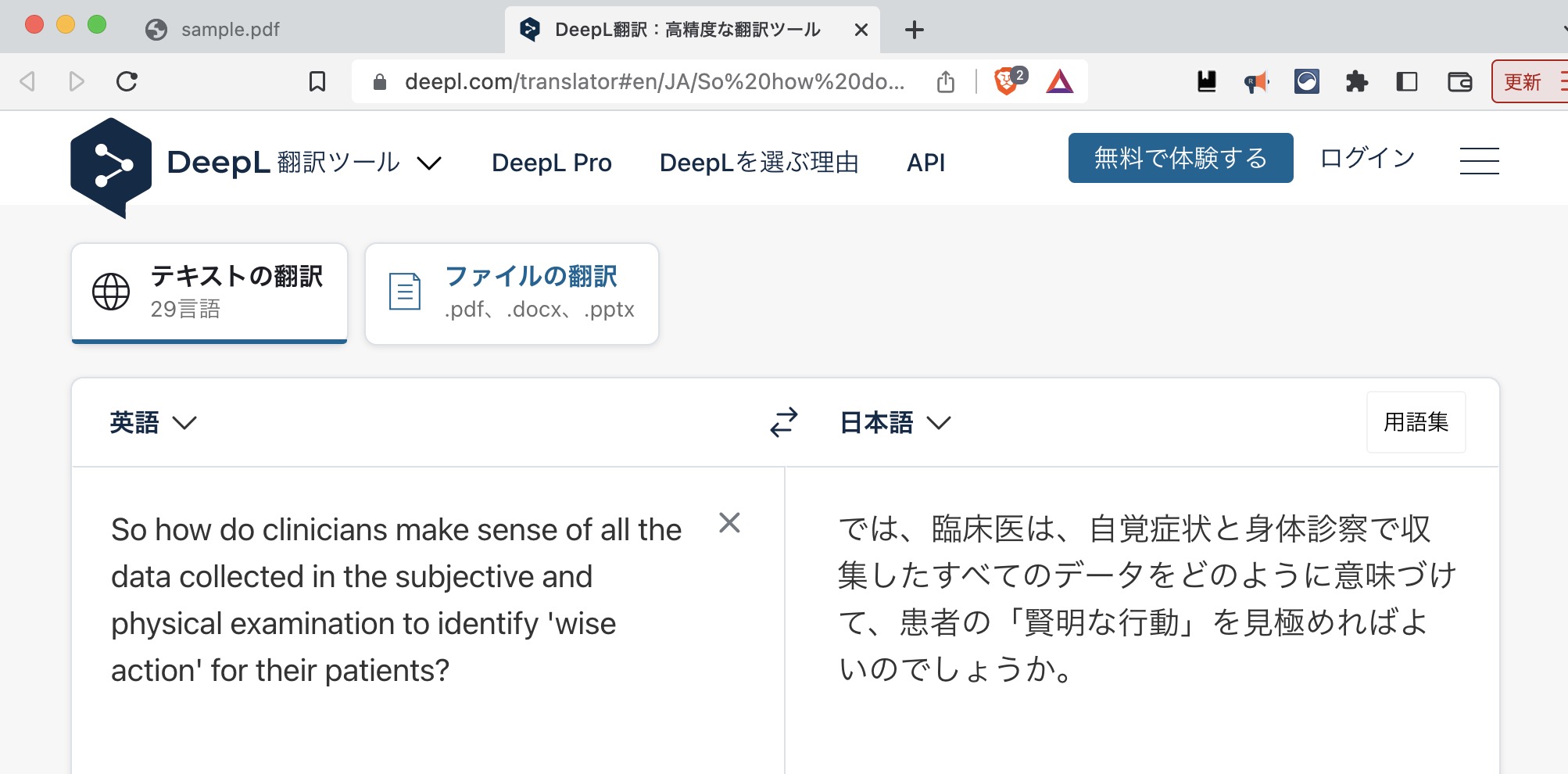The width and height of the screenshot is (1568, 774).
Task: Click the share icon in address bar
Action: (946, 81)
